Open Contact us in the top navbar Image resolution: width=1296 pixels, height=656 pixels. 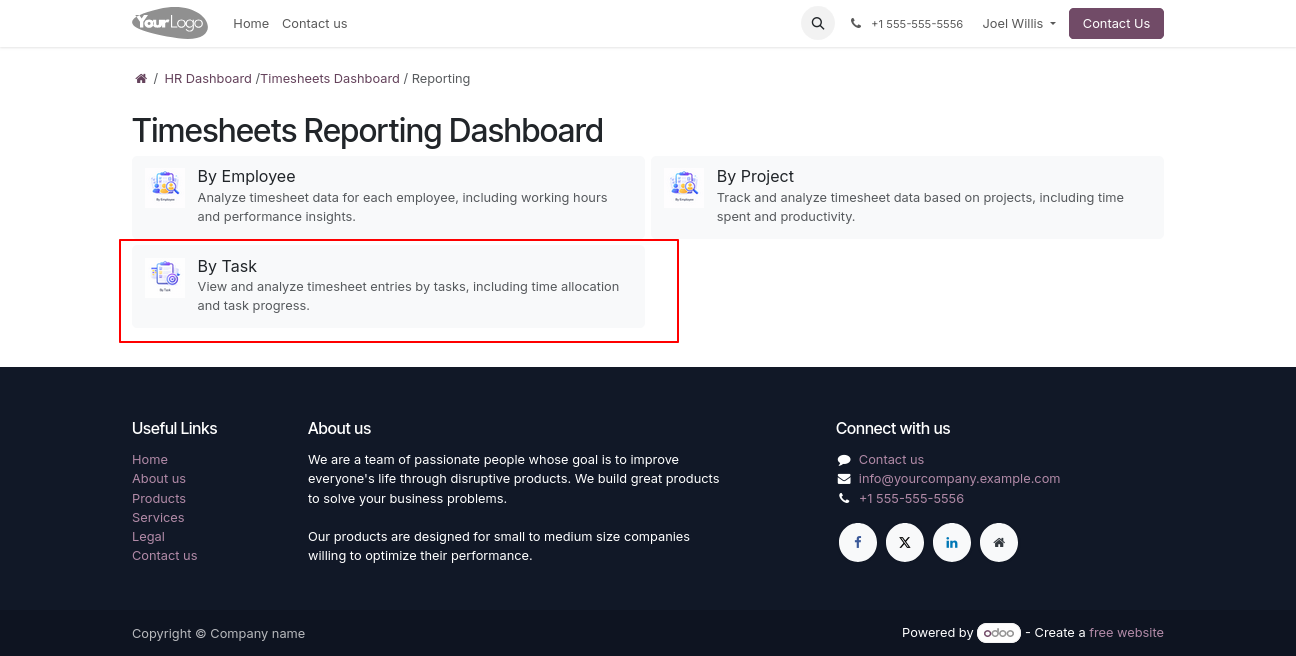[314, 24]
